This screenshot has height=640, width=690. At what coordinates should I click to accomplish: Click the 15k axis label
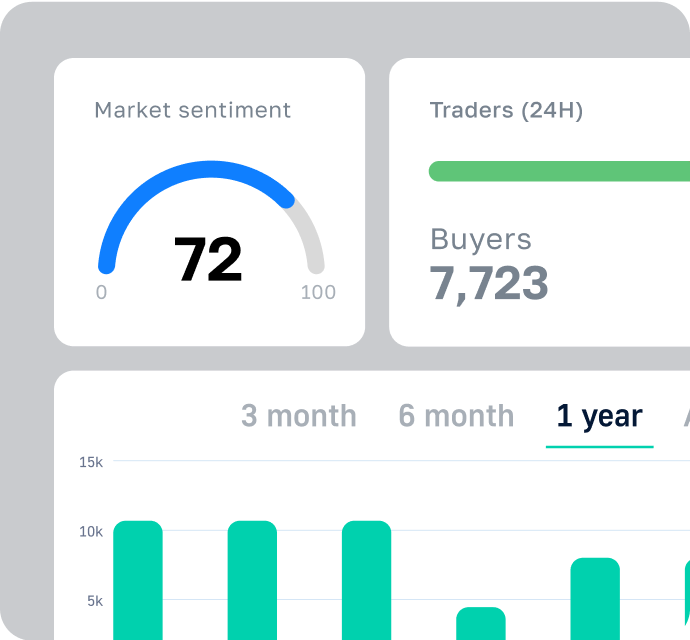pos(91,462)
